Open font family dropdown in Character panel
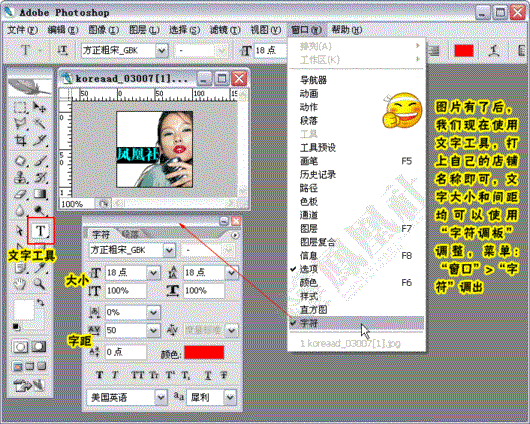The image size is (530, 424). [x=169, y=251]
